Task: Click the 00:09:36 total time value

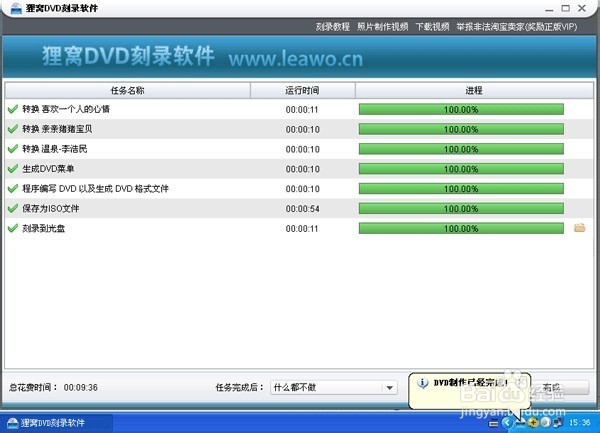Action: (x=81, y=387)
